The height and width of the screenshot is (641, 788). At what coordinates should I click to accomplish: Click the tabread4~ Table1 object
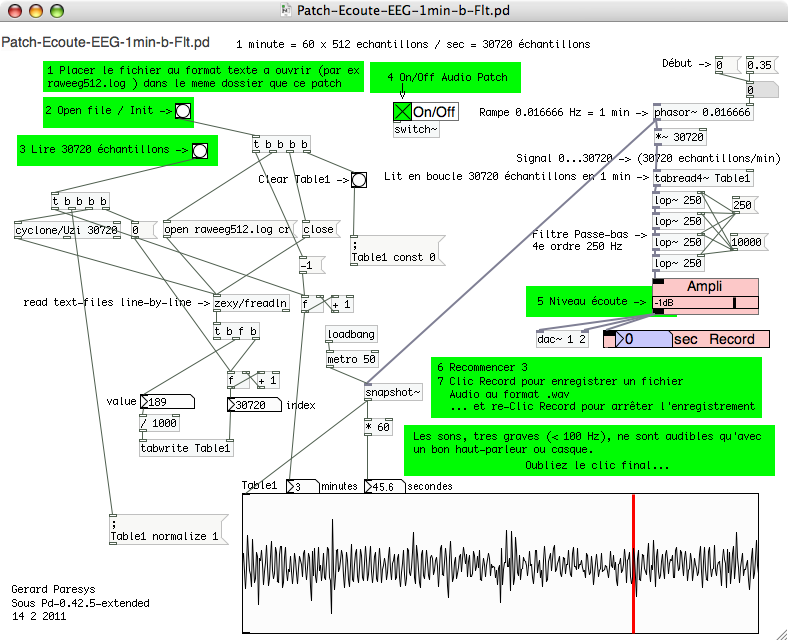pos(703,178)
